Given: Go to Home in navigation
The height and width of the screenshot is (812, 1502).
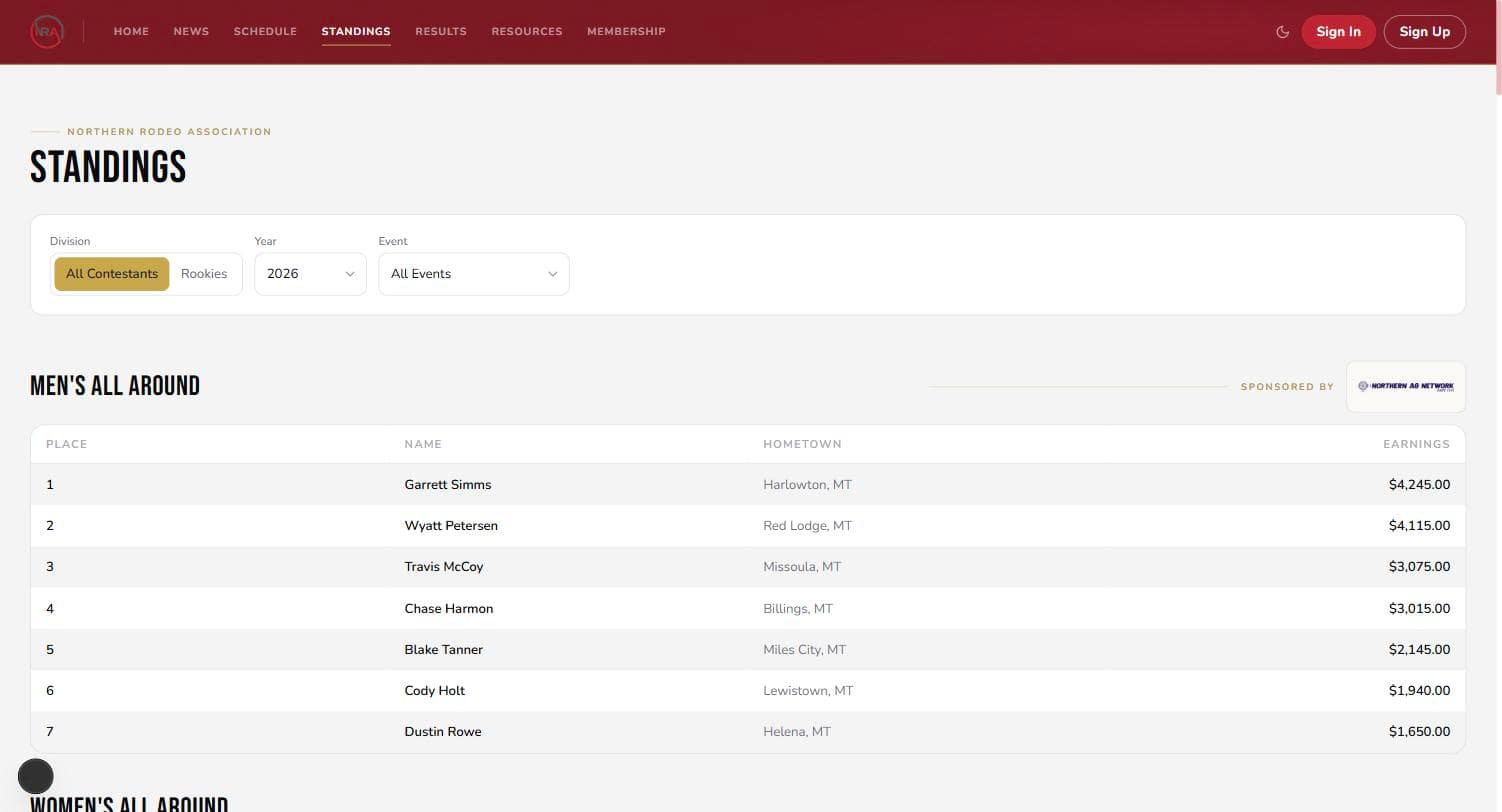Looking at the screenshot, I should click(x=131, y=32).
